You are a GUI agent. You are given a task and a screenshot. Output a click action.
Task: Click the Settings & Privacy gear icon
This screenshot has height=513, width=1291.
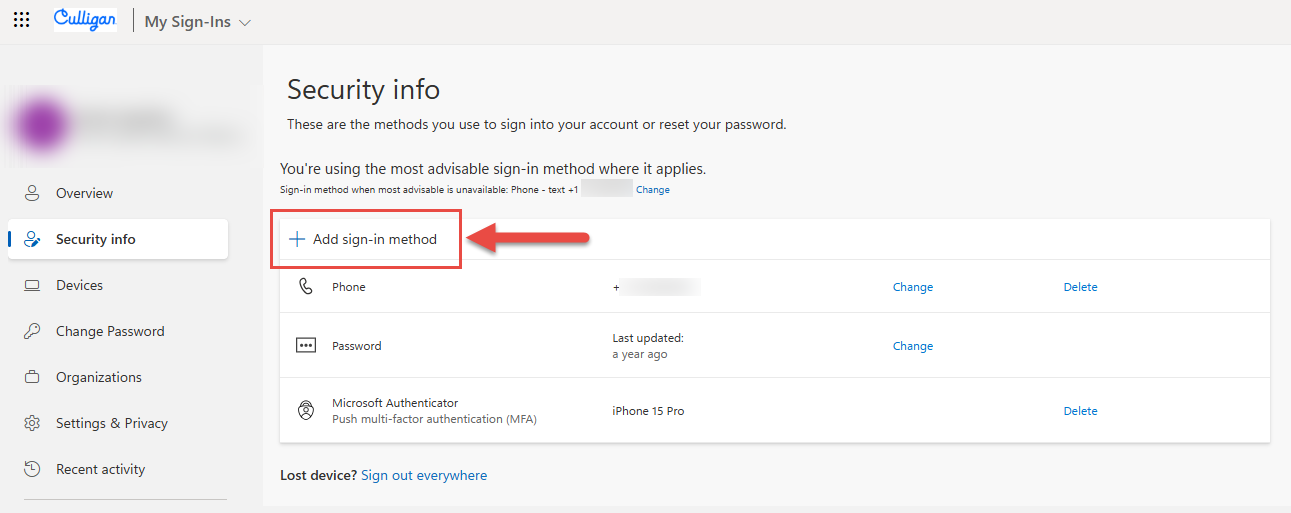[32, 423]
